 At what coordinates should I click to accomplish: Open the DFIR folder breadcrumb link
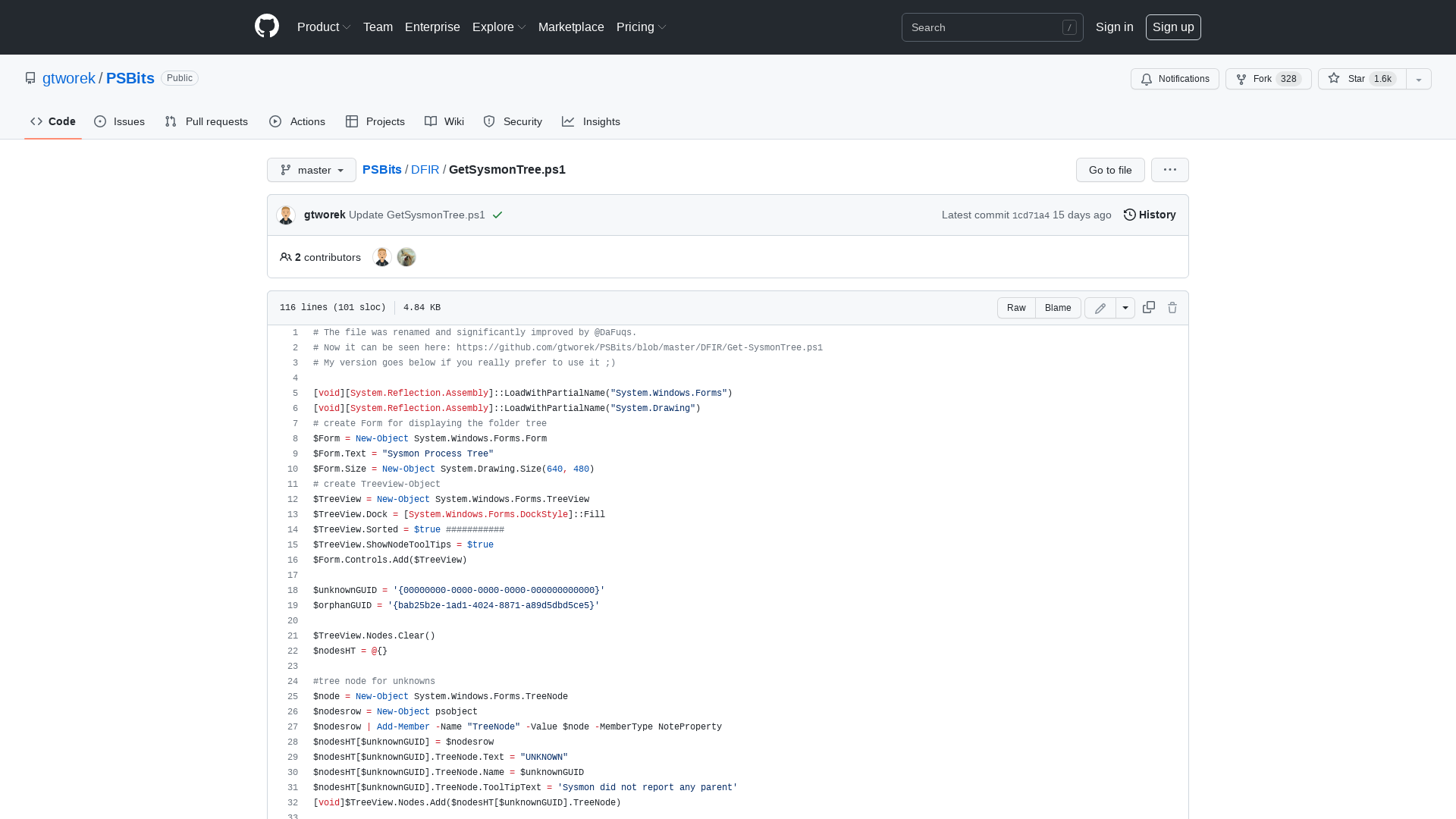click(425, 170)
